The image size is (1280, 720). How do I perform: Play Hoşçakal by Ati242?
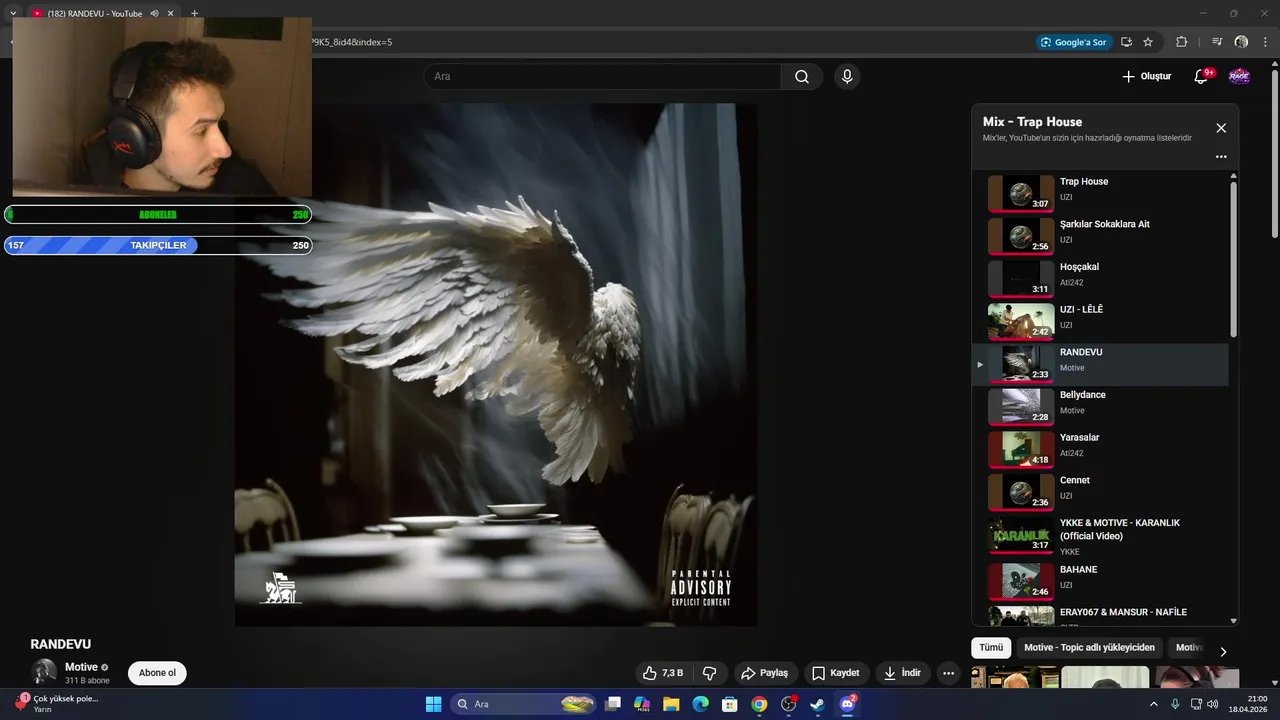point(1100,279)
